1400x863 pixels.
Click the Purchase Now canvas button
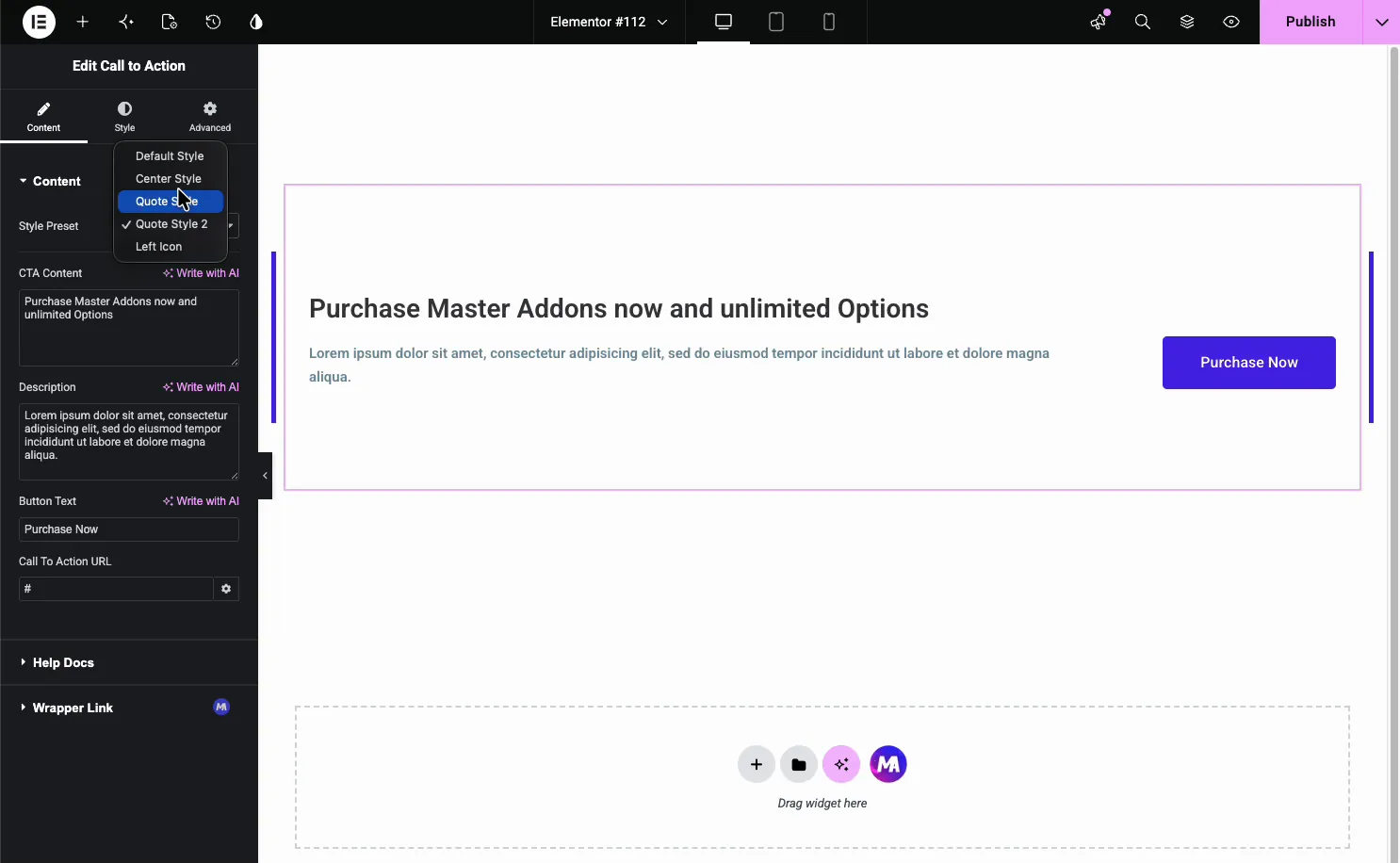(x=1248, y=363)
